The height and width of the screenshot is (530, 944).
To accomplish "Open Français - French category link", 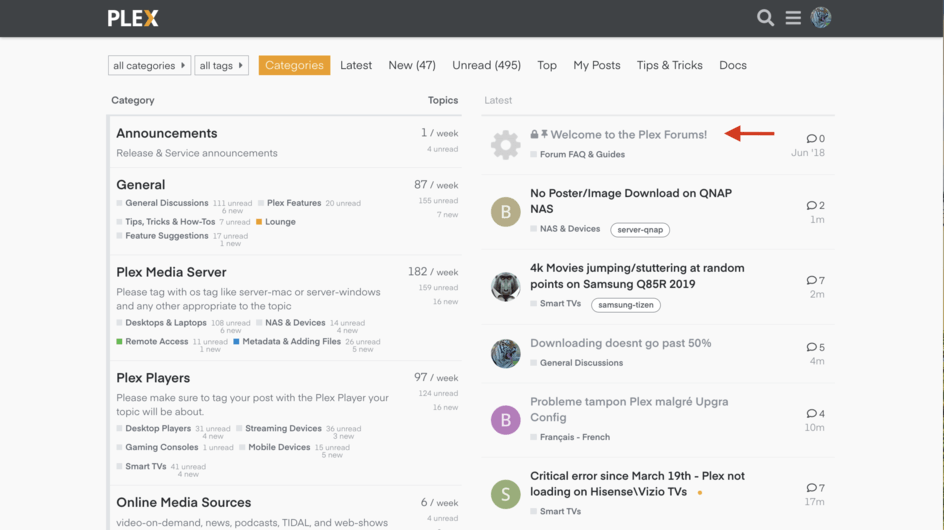I will pyautogui.click(x=574, y=437).
